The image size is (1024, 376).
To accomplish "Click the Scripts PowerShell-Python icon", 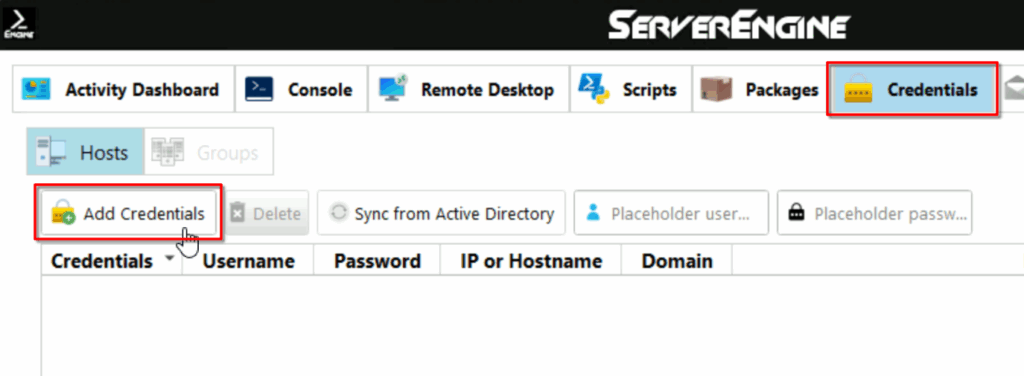I will point(594,89).
